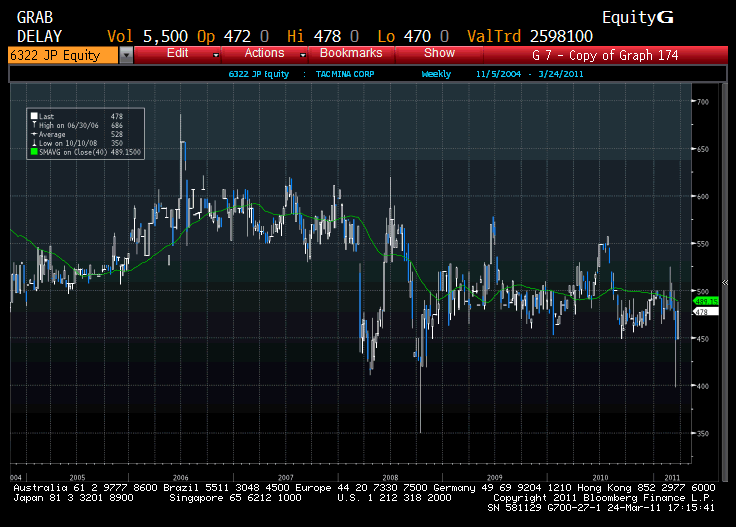The image size is (736, 527).
Task: Expand the Edit menu arrow
Action: click(x=215, y=55)
